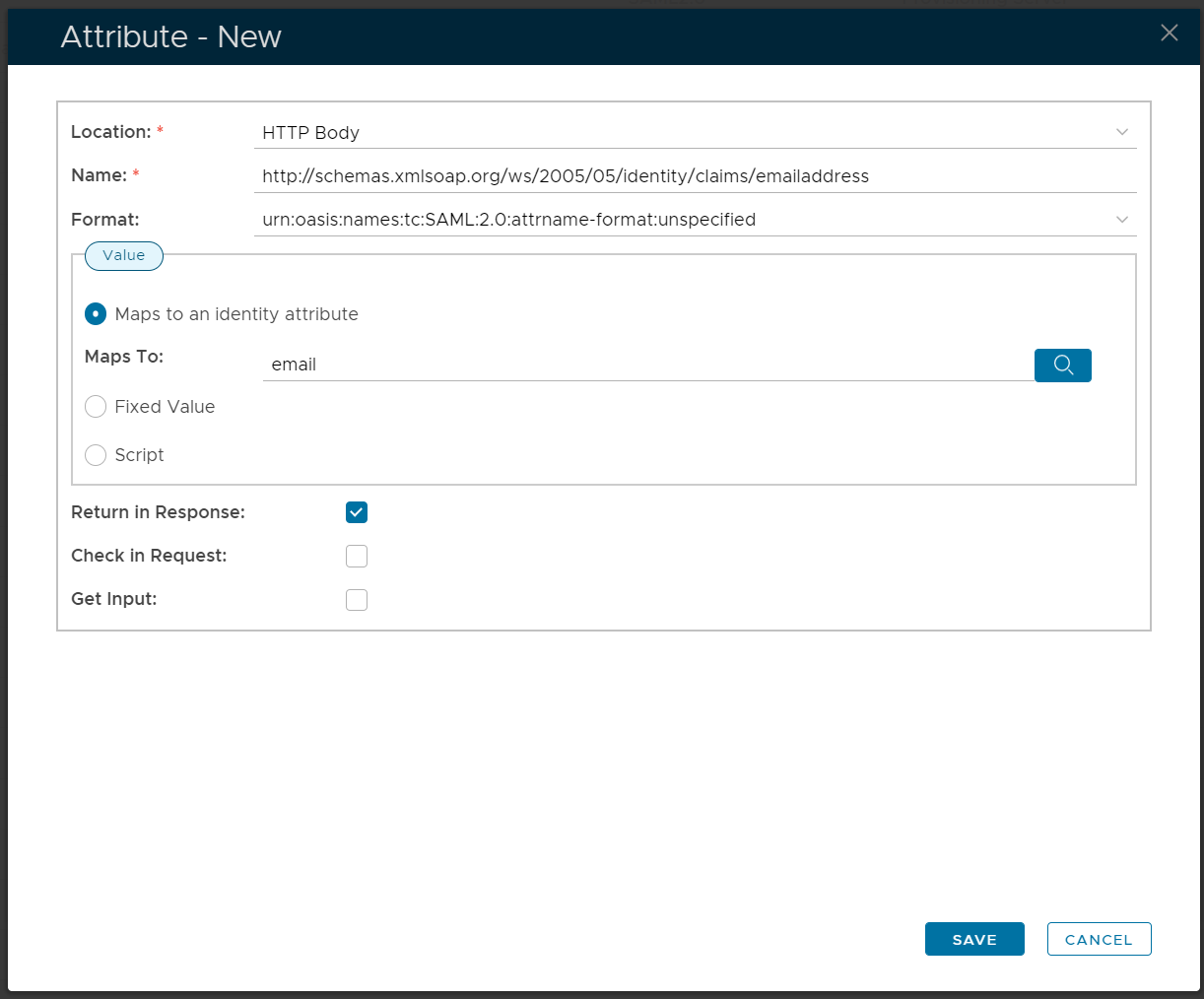The width and height of the screenshot is (1204, 999).
Task: Uncheck the Return in Response checkbox
Action: point(357,512)
